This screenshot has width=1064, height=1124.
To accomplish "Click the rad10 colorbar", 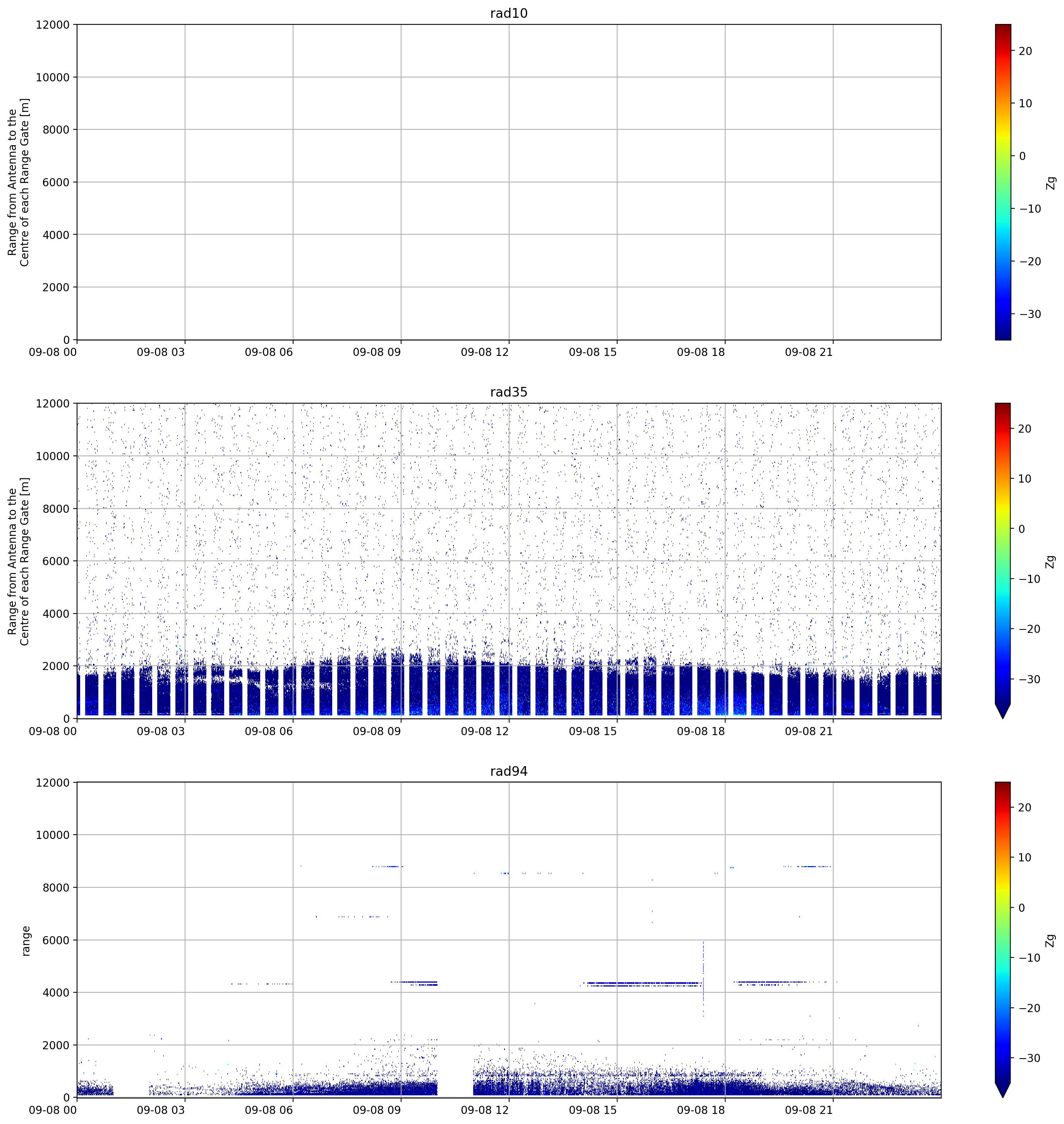I will pyautogui.click(x=1003, y=182).
